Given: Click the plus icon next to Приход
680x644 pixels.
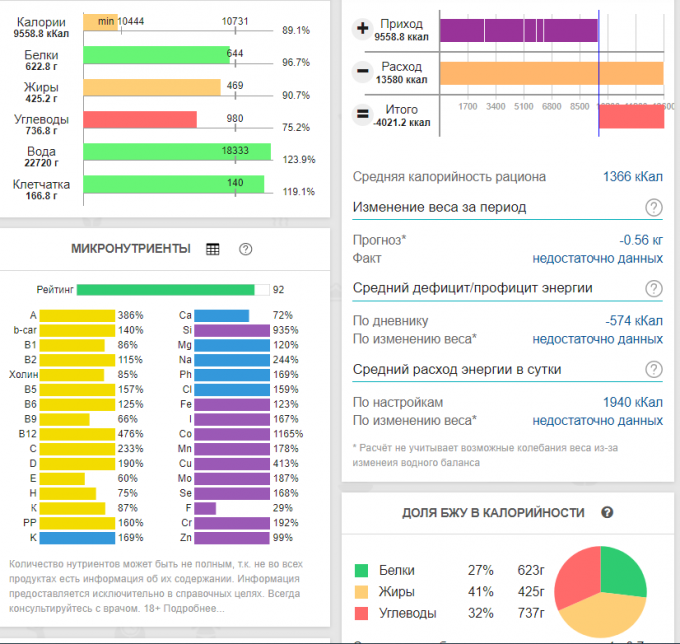Looking at the screenshot, I should [x=363, y=29].
